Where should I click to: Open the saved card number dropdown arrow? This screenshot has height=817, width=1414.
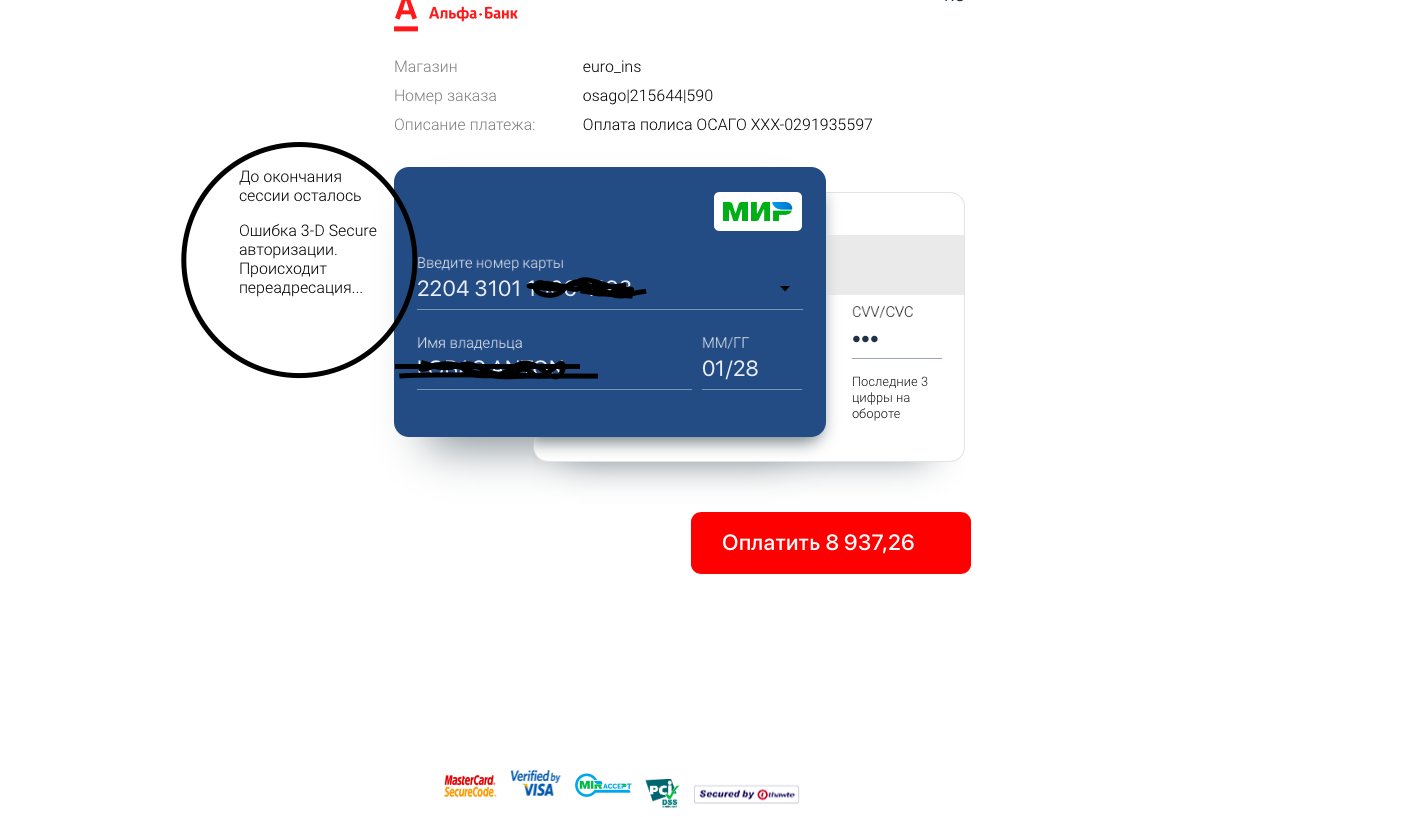click(785, 289)
